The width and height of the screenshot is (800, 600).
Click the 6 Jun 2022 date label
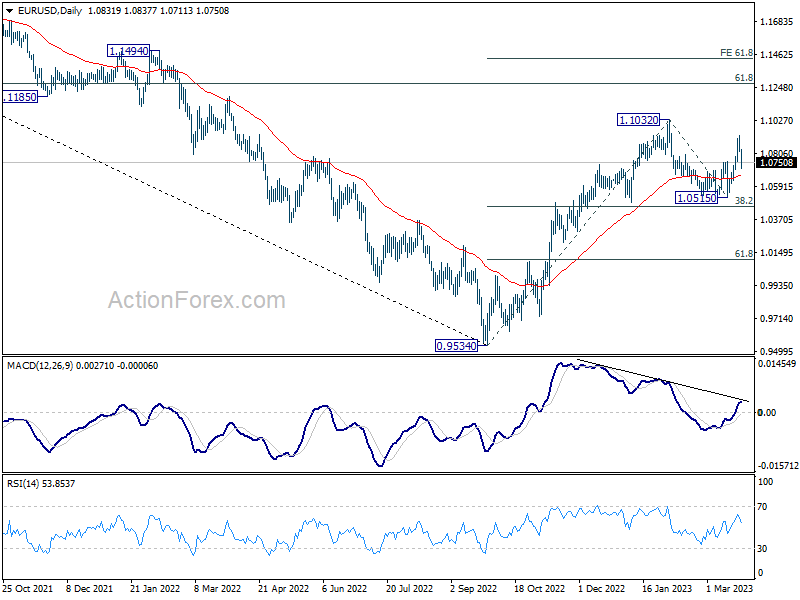coord(344,588)
